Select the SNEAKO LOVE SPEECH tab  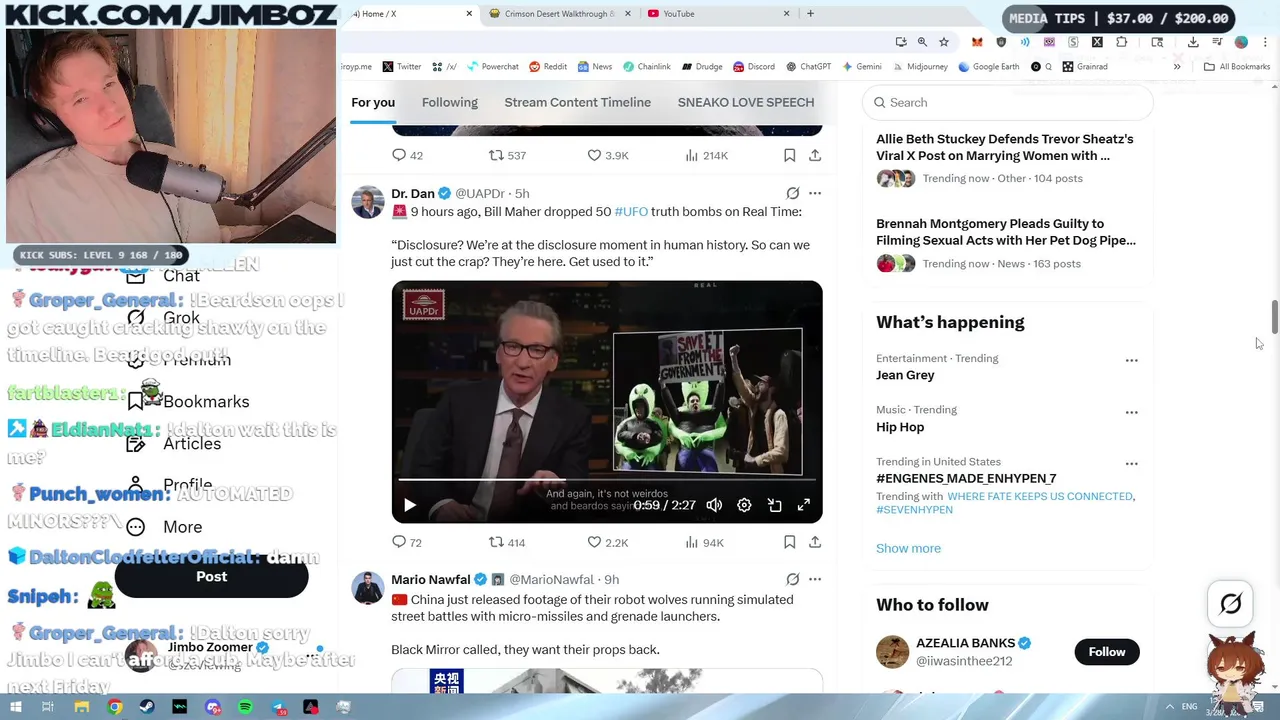click(x=745, y=102)
